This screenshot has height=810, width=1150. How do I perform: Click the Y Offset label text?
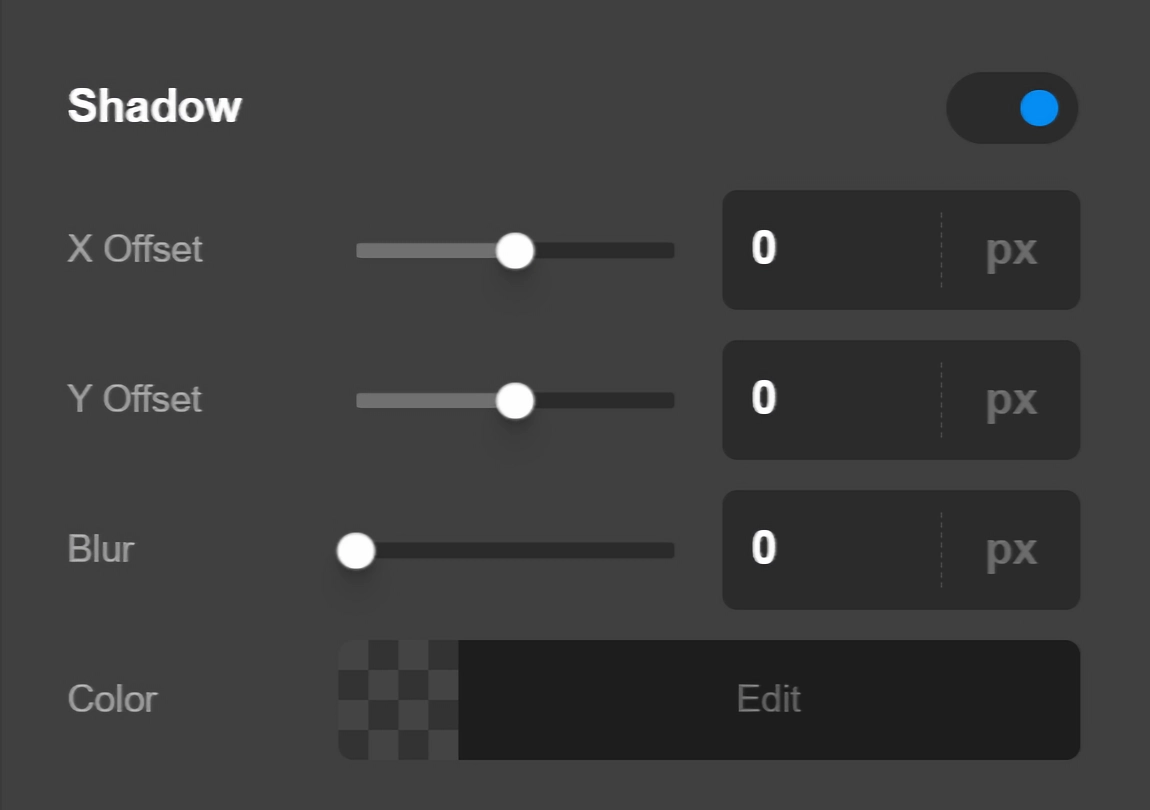[133, 400]
